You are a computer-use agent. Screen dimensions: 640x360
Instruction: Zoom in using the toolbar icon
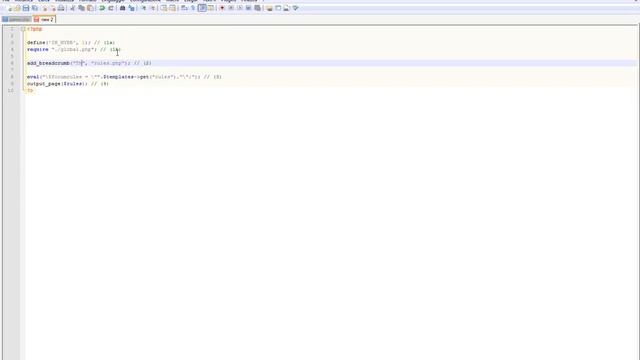(x=143, y=8)
